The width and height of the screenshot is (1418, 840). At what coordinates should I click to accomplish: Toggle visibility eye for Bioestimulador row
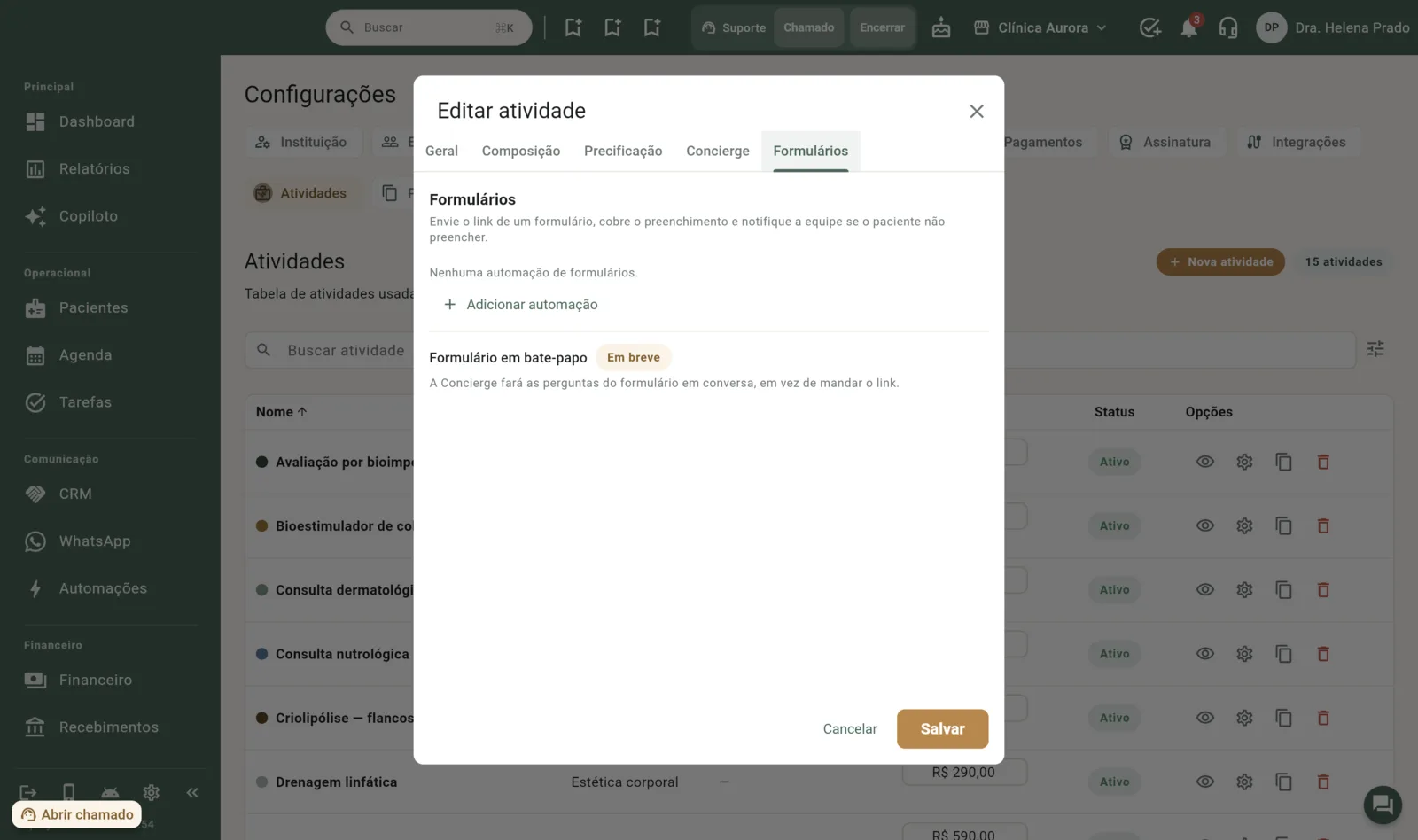(x=1205, y=526)
